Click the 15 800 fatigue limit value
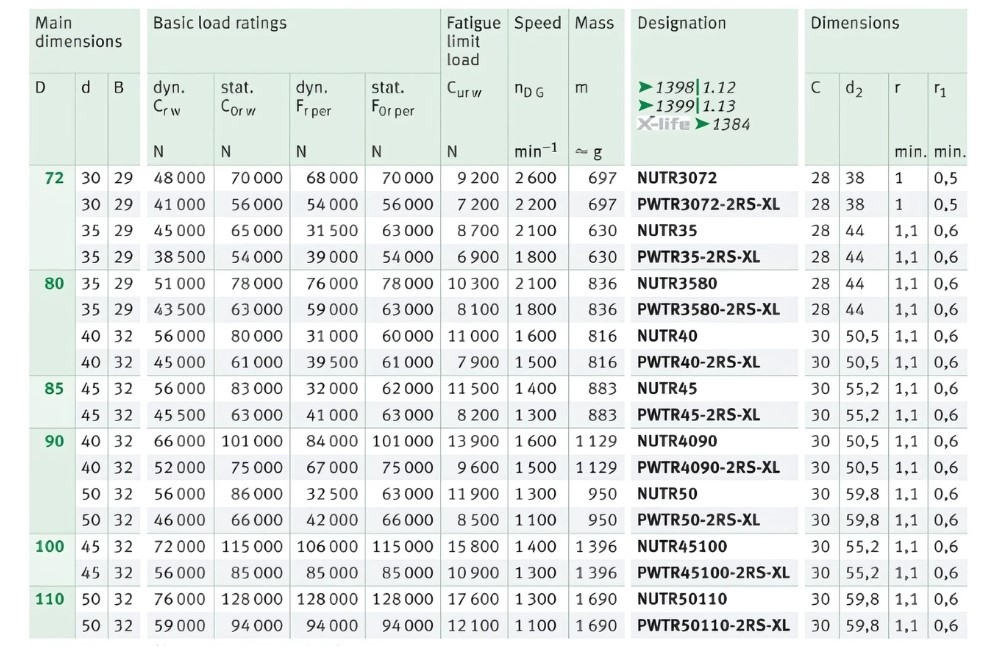 (x=473, y=547)
